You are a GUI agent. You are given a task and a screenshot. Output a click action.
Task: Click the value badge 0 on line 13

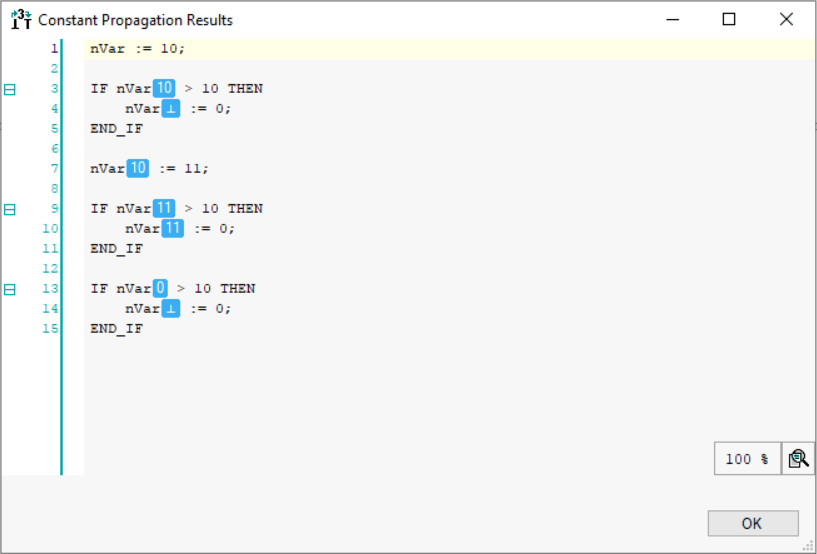[x=160, y=288]
